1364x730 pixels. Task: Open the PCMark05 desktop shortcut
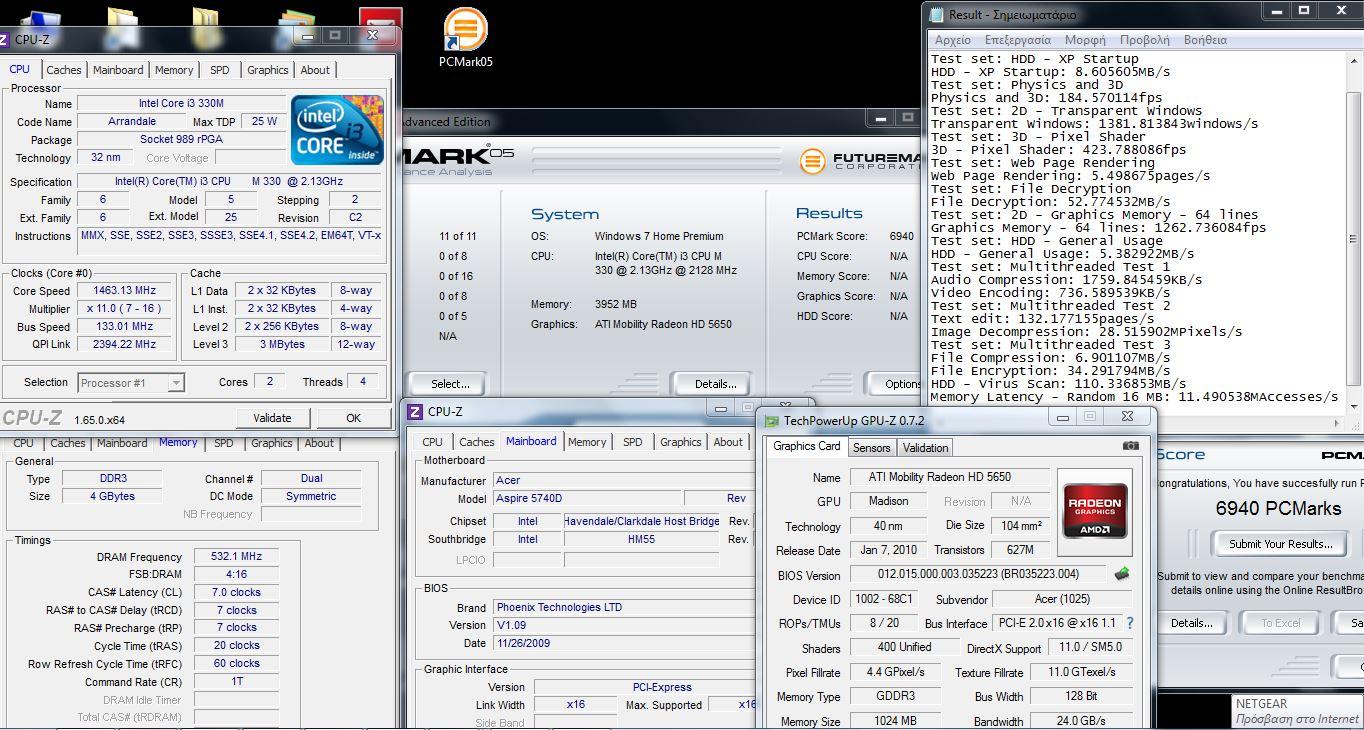click(x=465, y=38)
